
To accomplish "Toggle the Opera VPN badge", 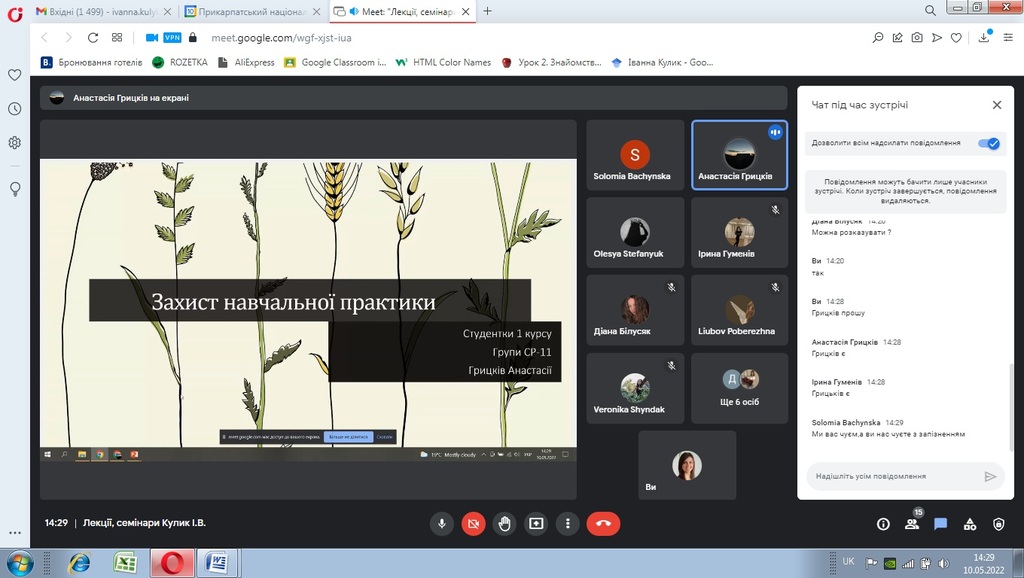I will coord(172,38).
